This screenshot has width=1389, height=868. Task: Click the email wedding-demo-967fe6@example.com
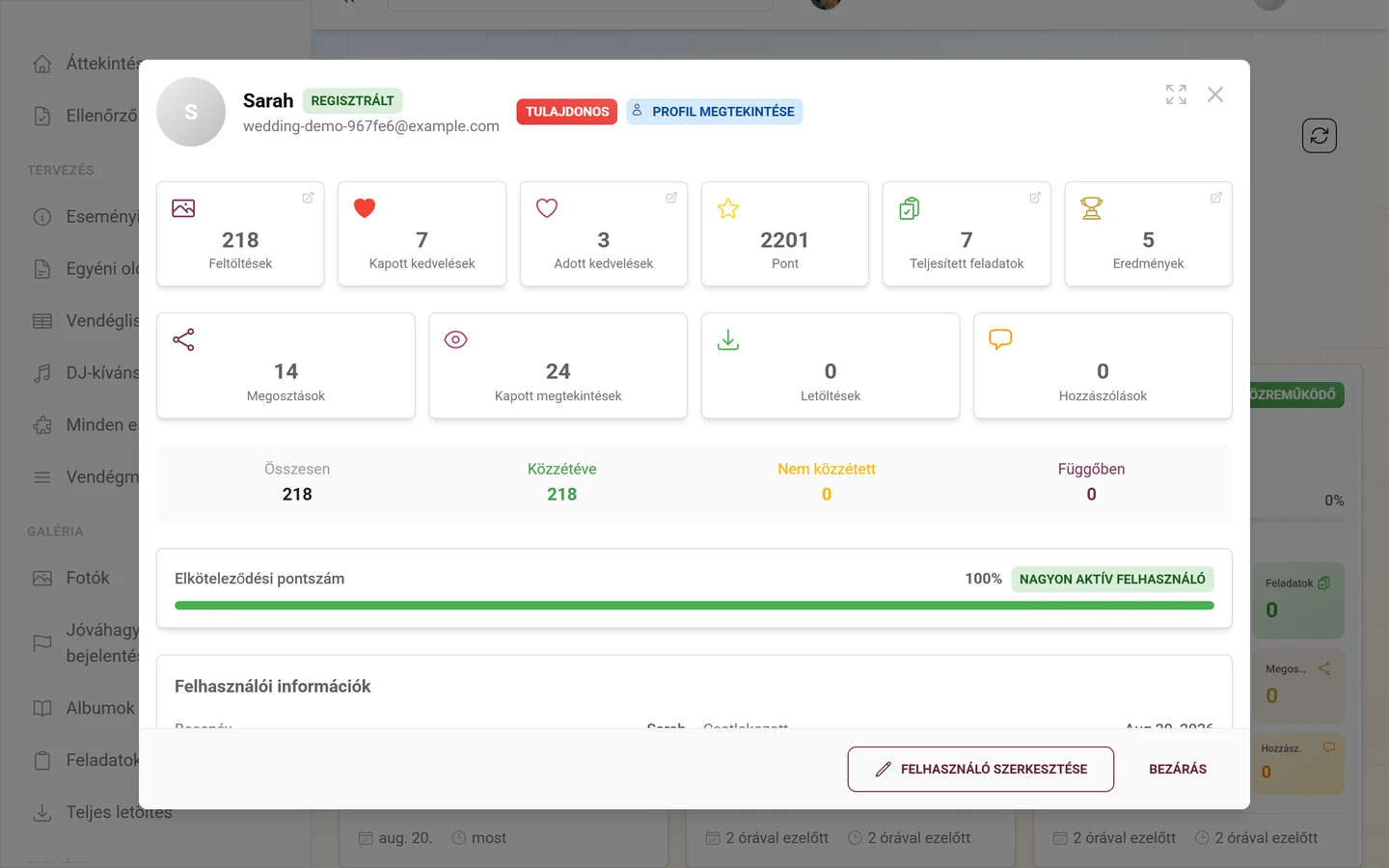coord(371,126)
